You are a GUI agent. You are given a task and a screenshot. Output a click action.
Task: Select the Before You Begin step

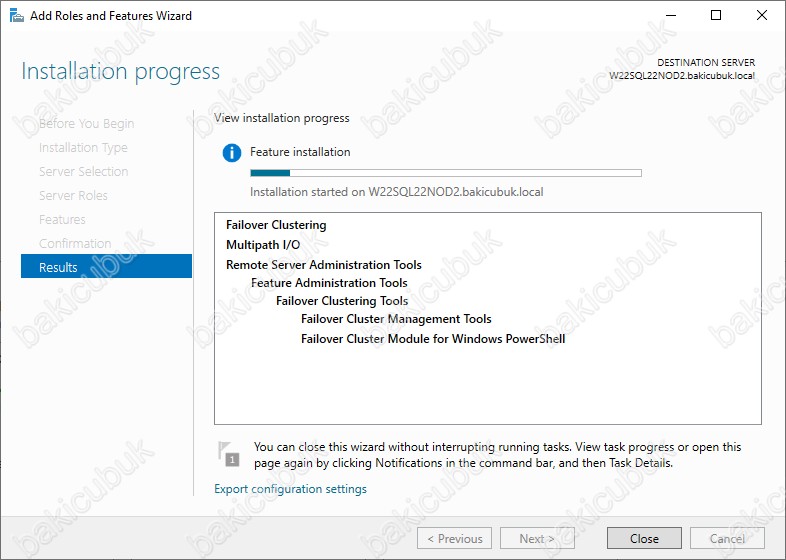point(86,123)
